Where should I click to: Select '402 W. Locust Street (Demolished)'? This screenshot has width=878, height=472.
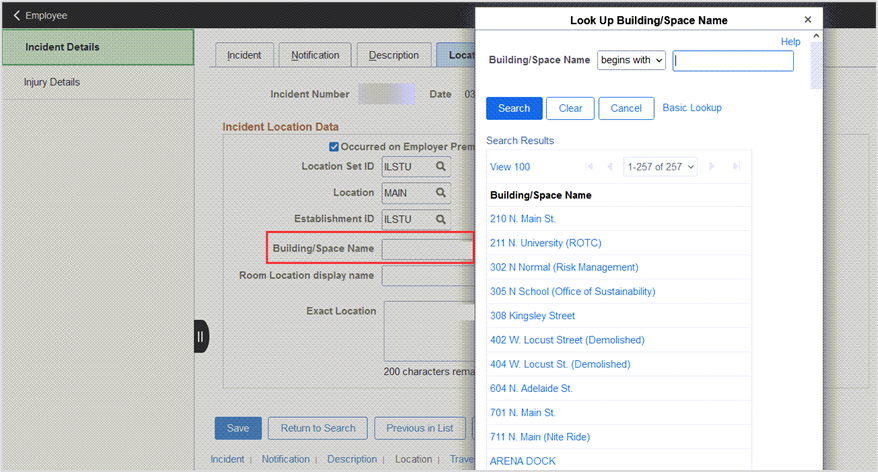coord(567,340)
